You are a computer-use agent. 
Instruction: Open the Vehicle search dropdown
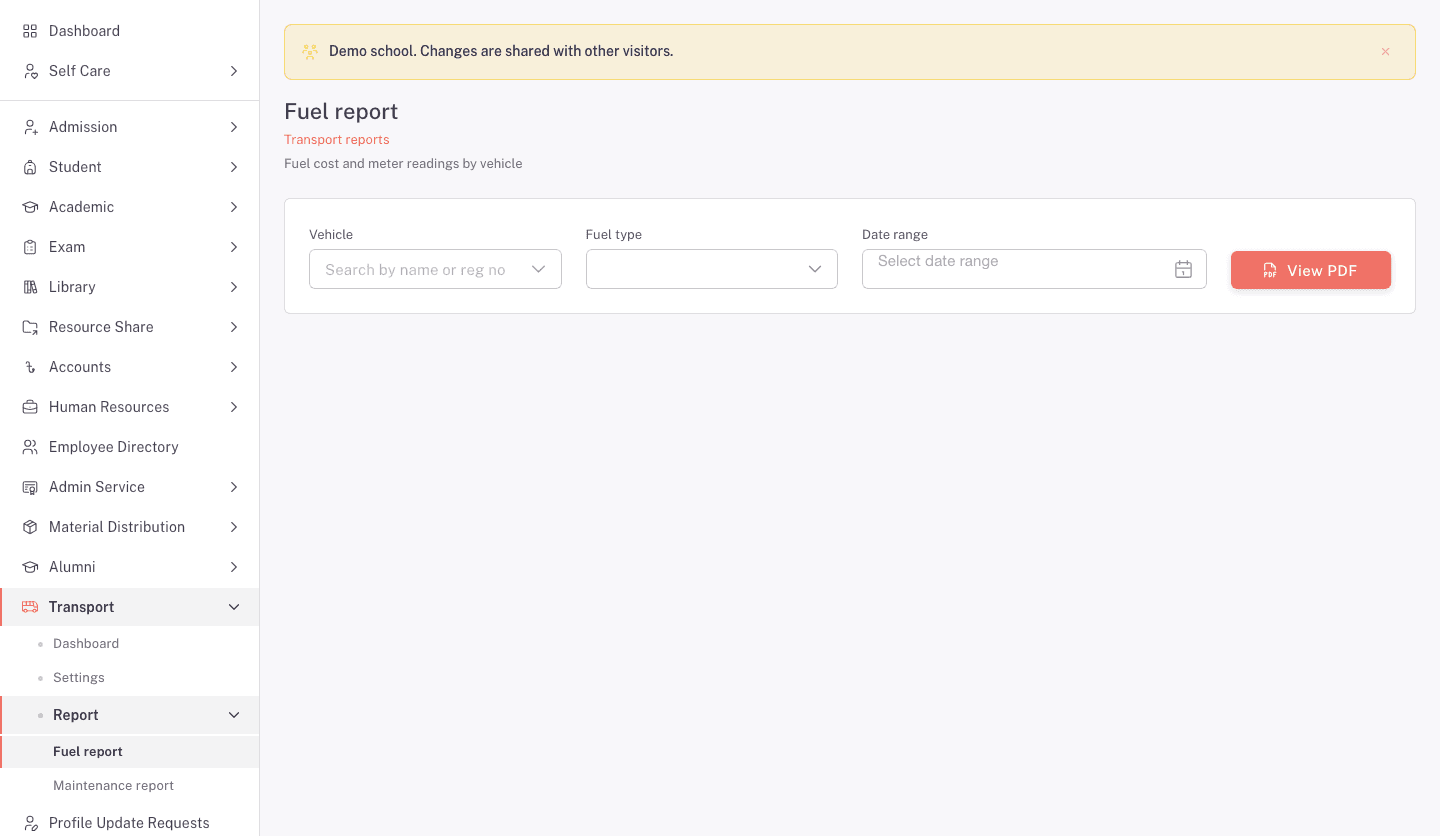tap(435, 269)
